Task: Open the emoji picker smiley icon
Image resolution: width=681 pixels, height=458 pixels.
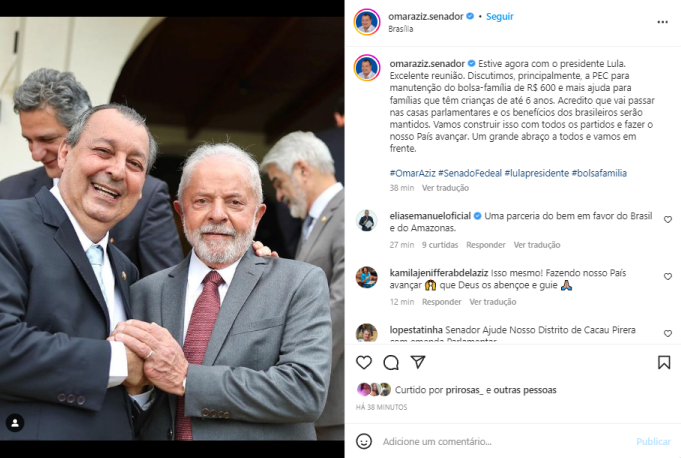Action: (x=364, y=441)
